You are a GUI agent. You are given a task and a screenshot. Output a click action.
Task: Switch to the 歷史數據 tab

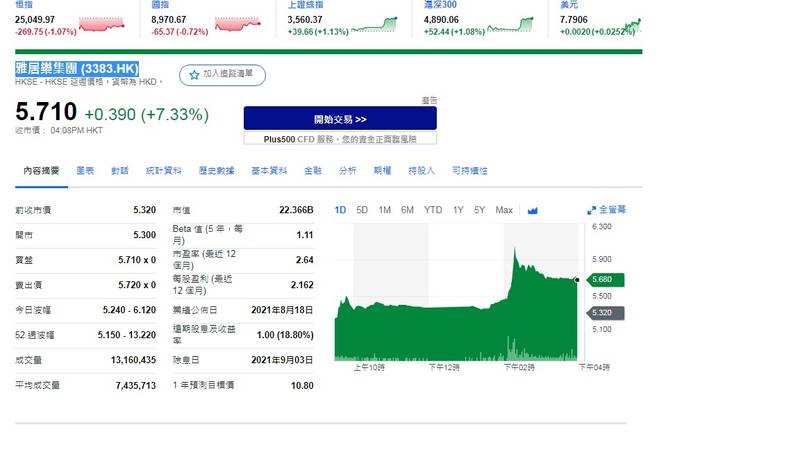(x=216, y=171)
